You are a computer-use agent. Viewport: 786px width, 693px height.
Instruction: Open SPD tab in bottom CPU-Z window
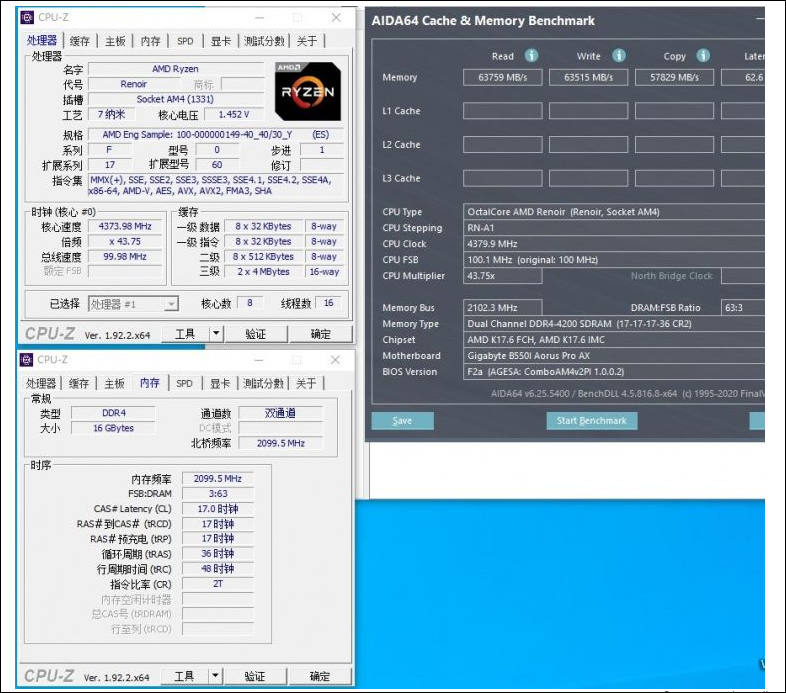[184, 384]
